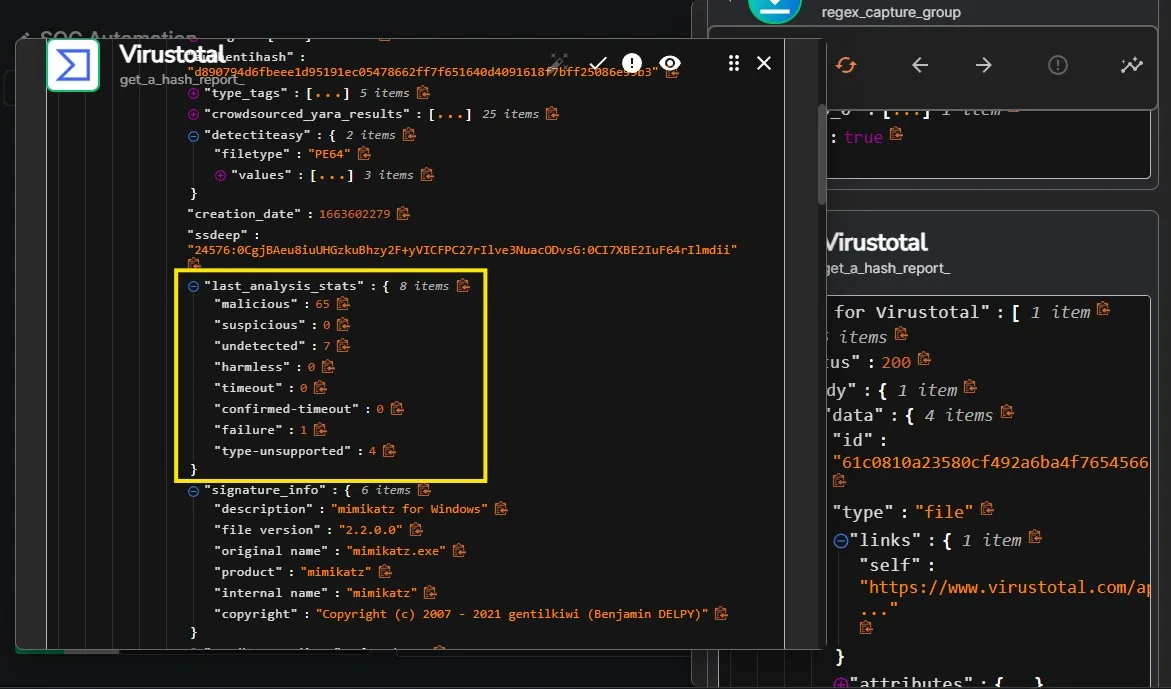Close the Virustotal results popup
Viewport: 1171px width, 689px height.
764,63
